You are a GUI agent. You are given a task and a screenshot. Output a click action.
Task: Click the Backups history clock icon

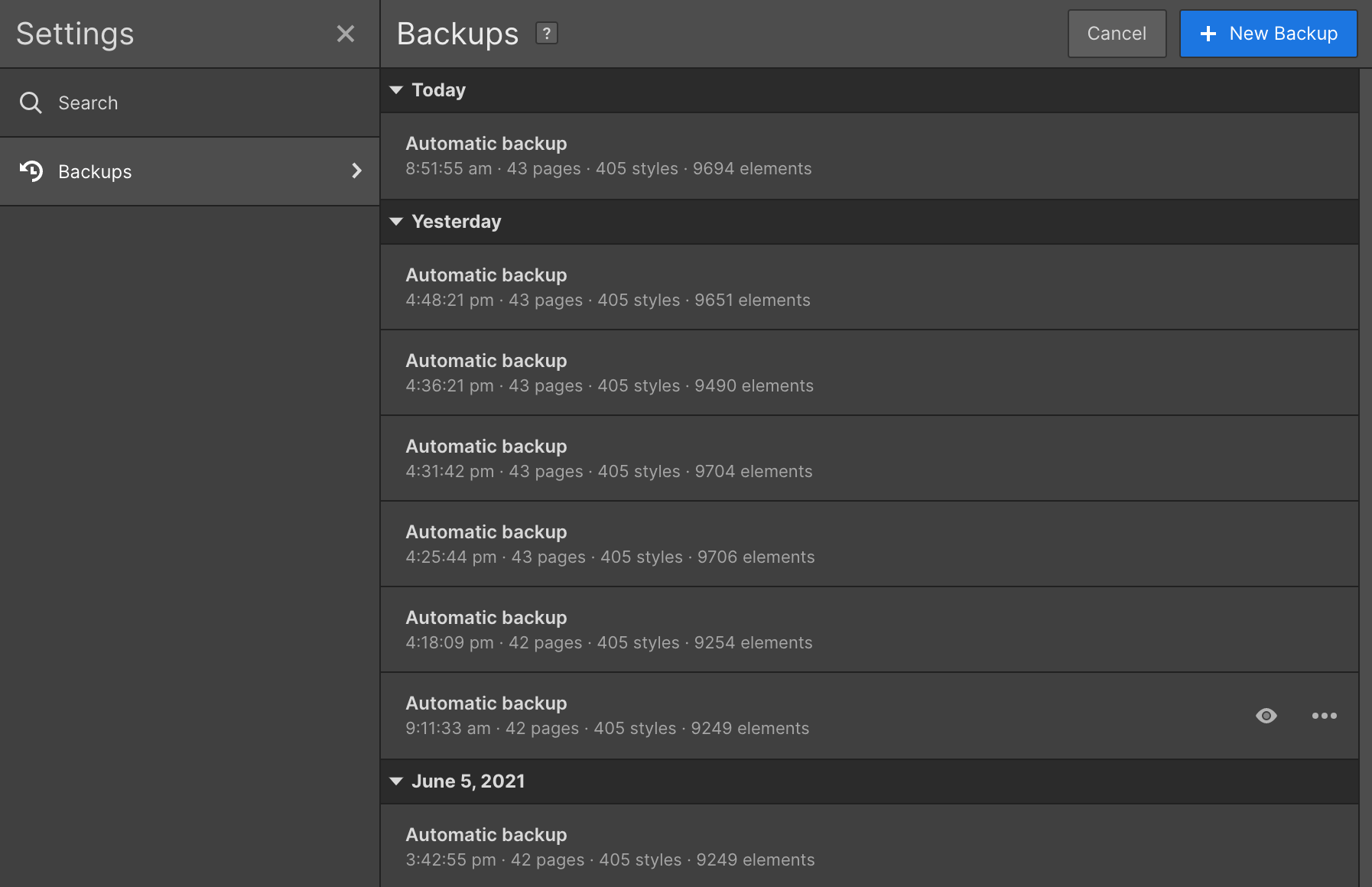point(31,171)
